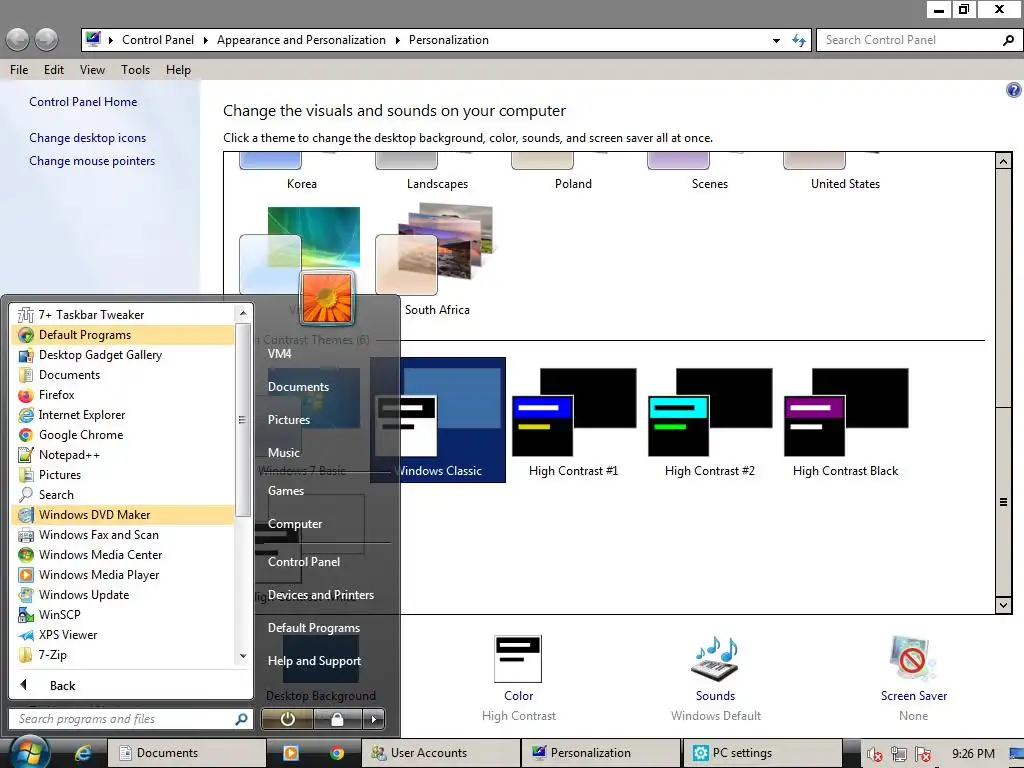The width and height of the screenshot is (1024, 768).
Task: Click the Default Programs icon in programs list
Action: (25, 335)
